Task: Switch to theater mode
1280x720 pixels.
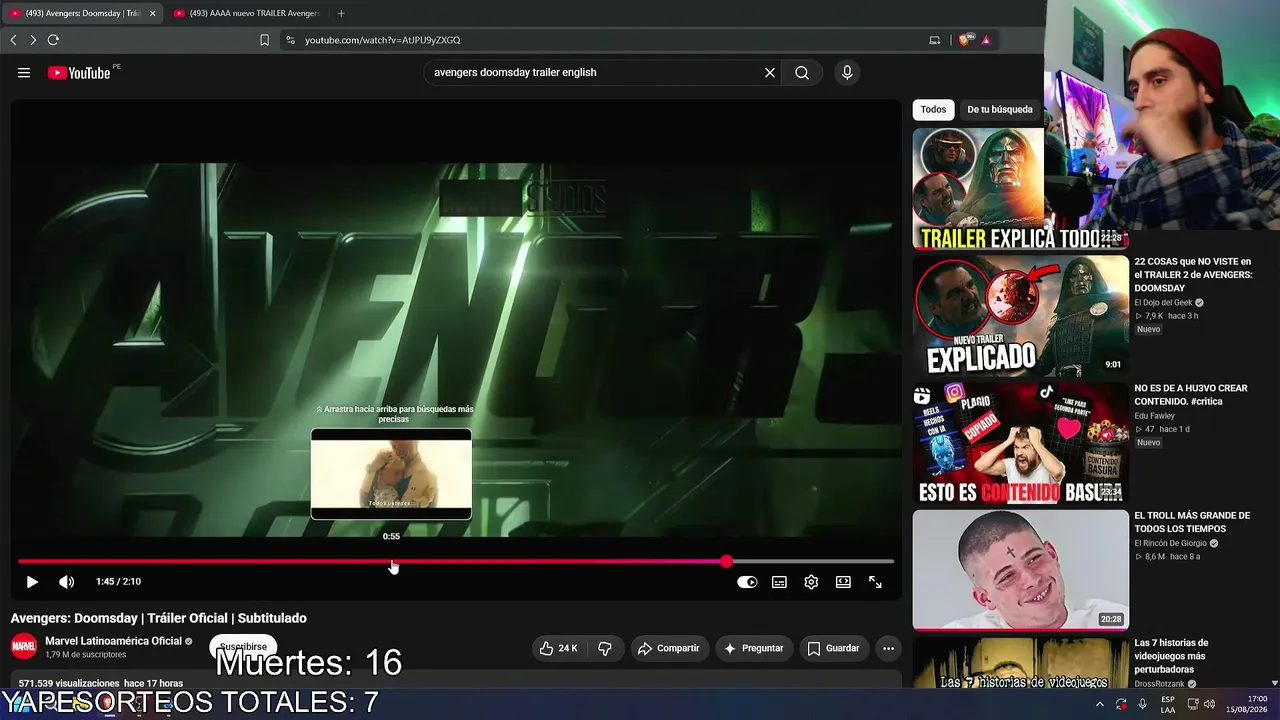Action: pyautogui.click(x=843, y=582)
